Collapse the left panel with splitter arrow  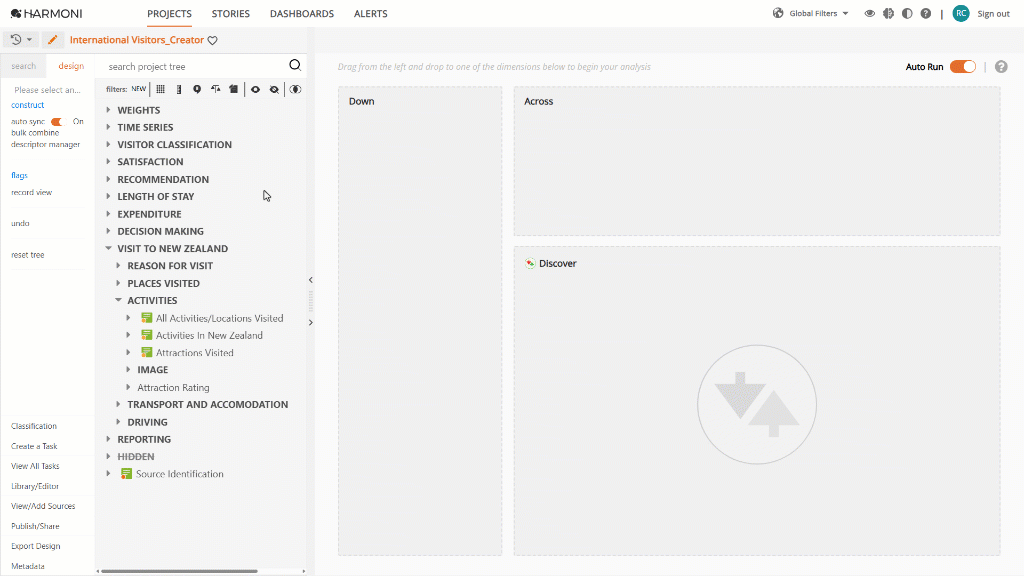311,280
